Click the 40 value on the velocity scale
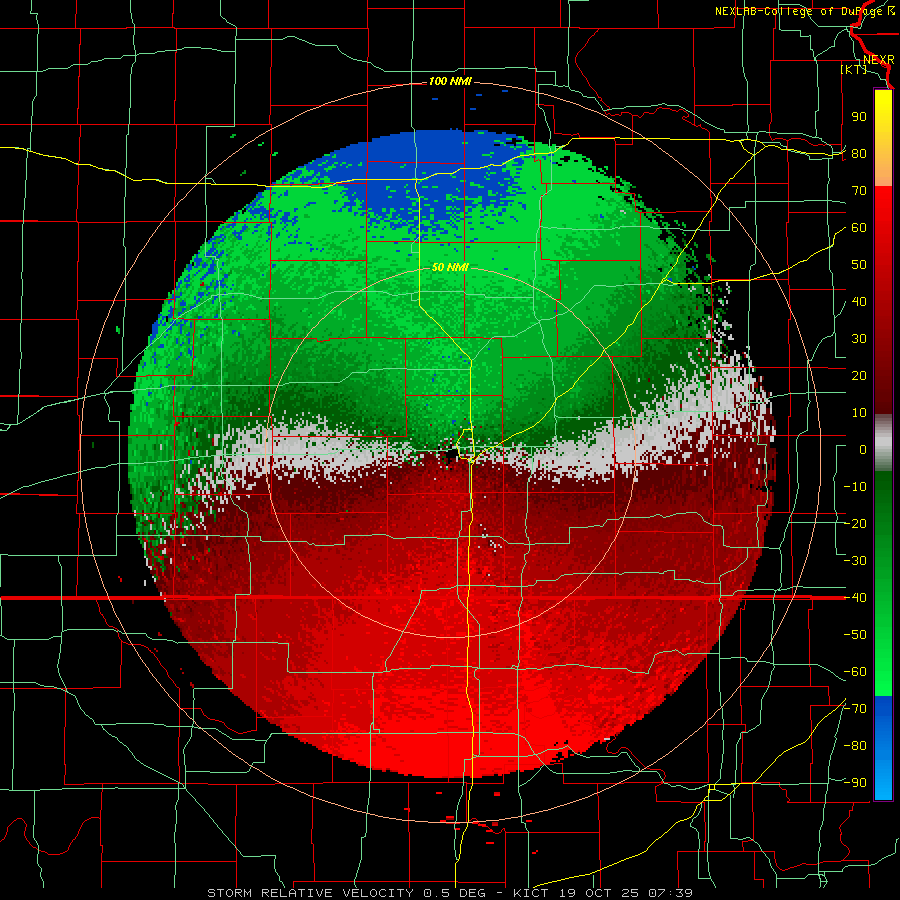Screen dimensions: 900x900 pyautogui.click(x=859, y=302)
